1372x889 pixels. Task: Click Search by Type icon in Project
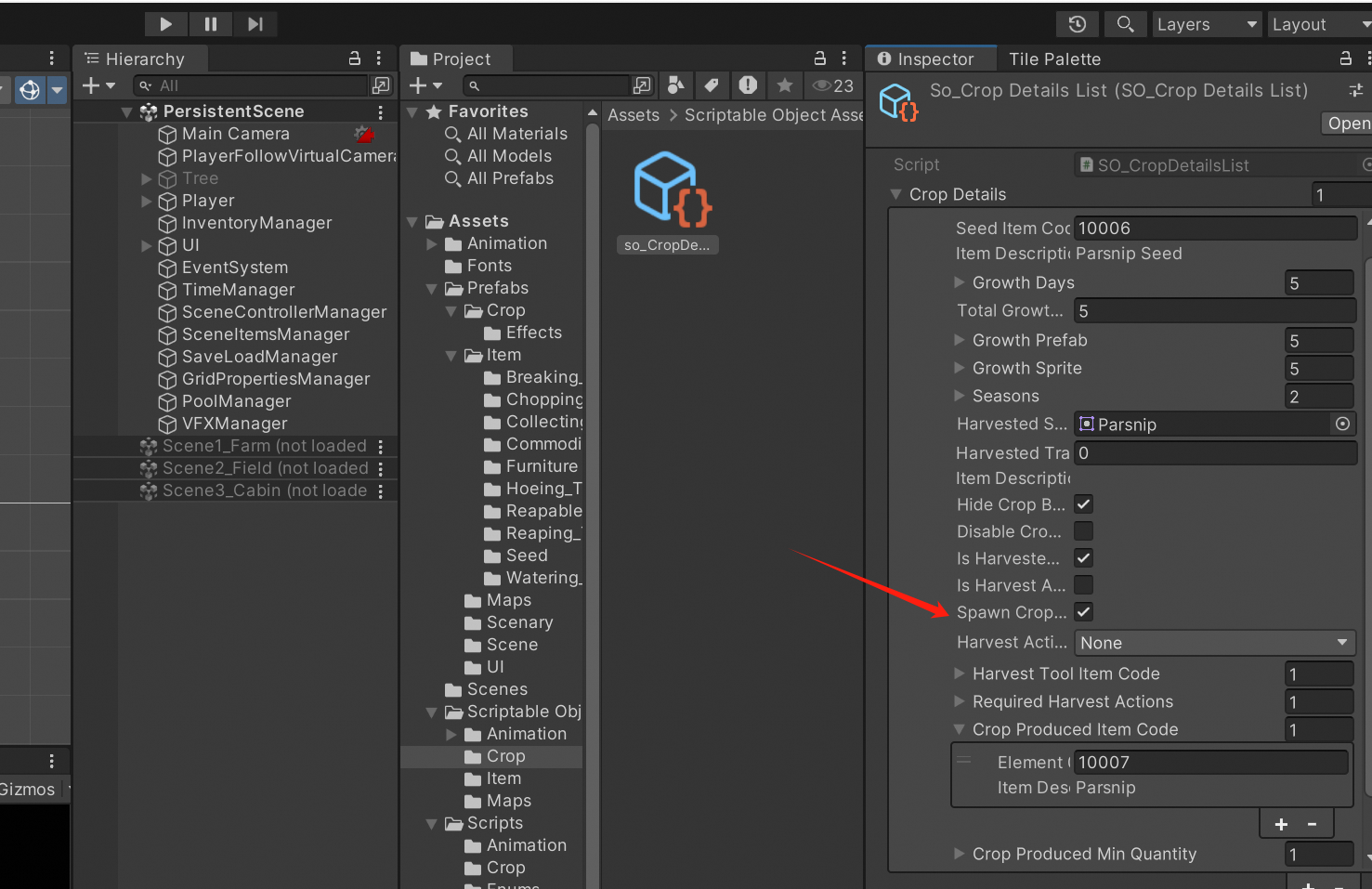click(x=676, y=85)
